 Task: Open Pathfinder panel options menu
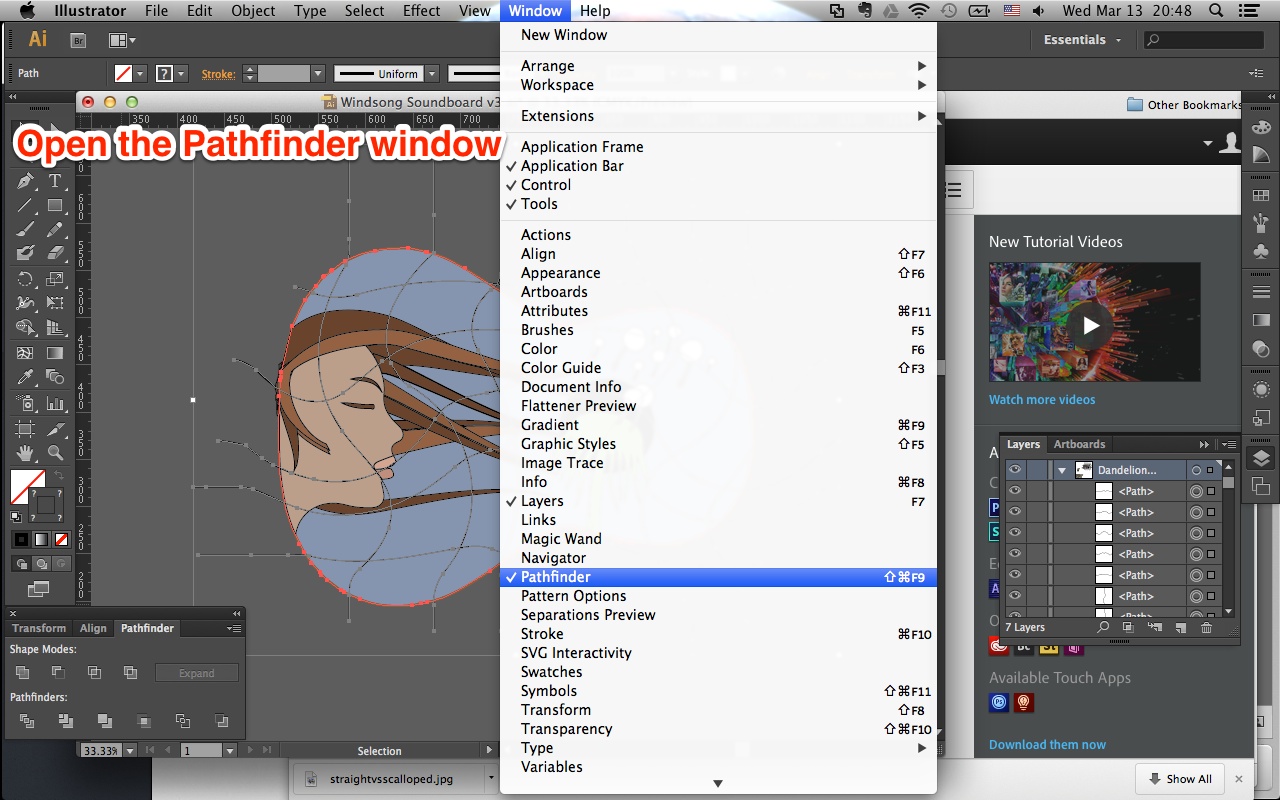coord(234,628)
